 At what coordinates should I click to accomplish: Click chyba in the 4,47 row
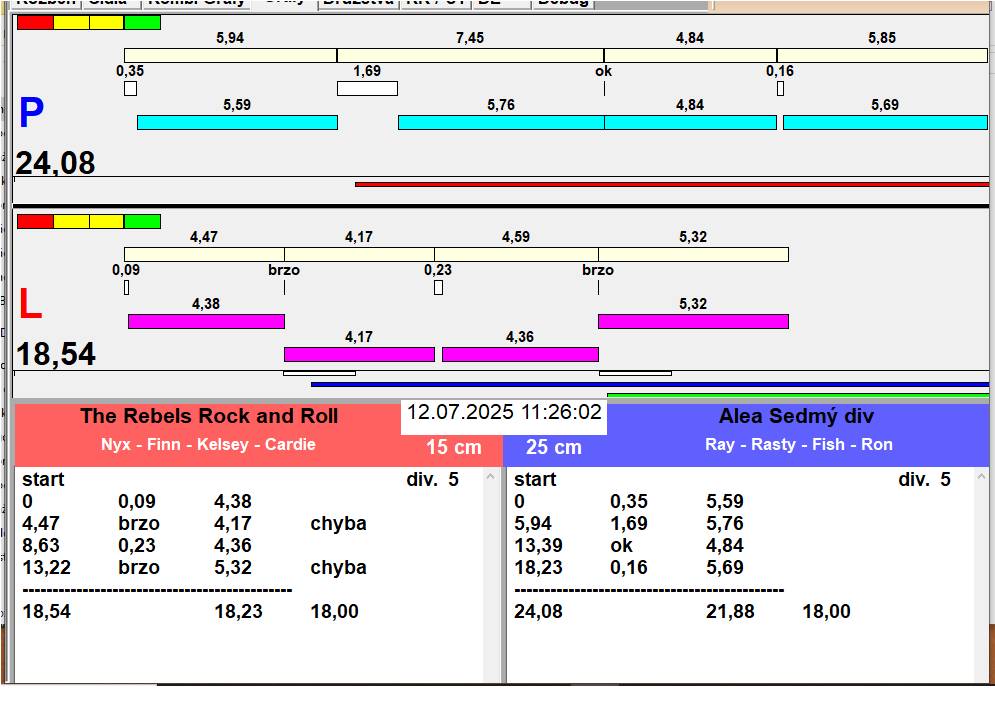[338, 523]
